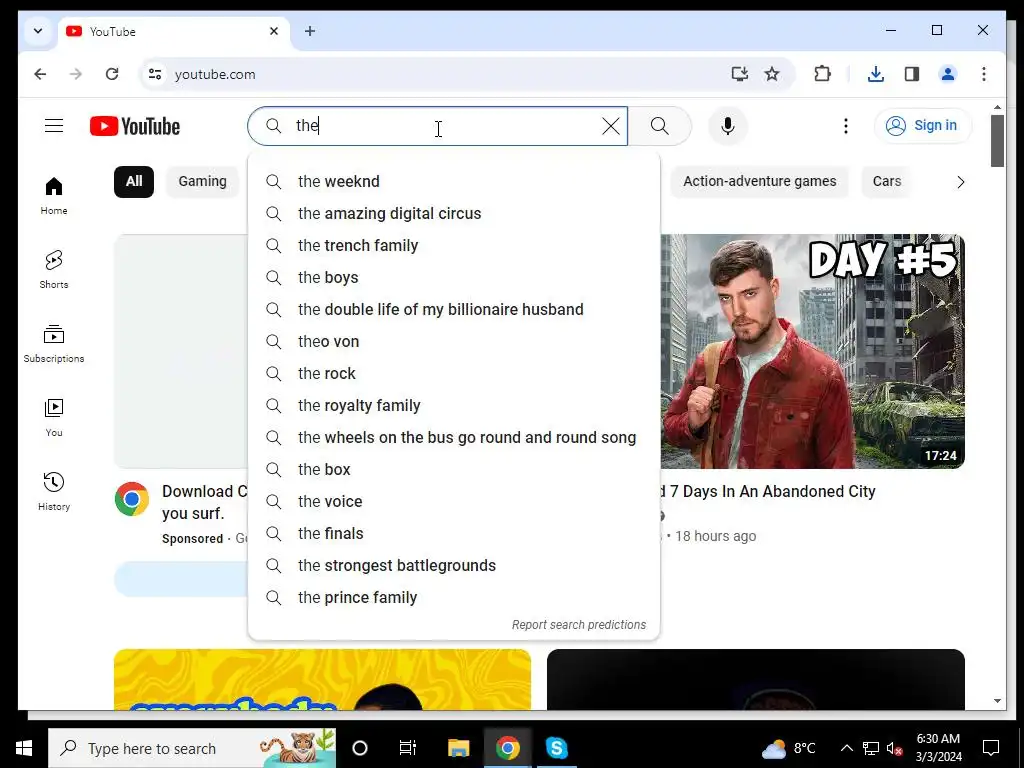Viewport: 1024px width, 768px height.
Task: Clear the search box with X
Action: (611, 126)
